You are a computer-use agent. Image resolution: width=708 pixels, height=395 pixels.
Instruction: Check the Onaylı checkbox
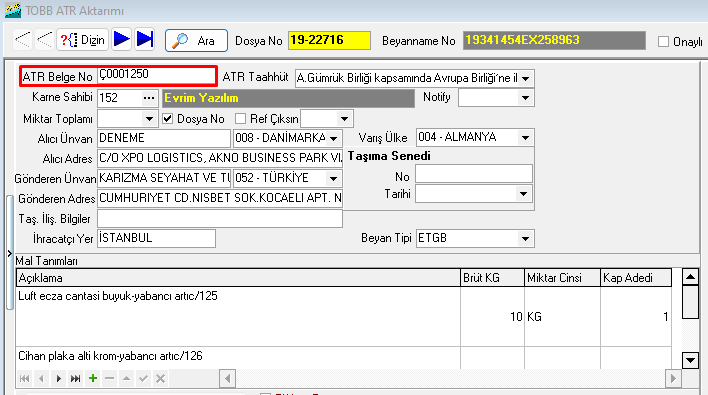663,42
